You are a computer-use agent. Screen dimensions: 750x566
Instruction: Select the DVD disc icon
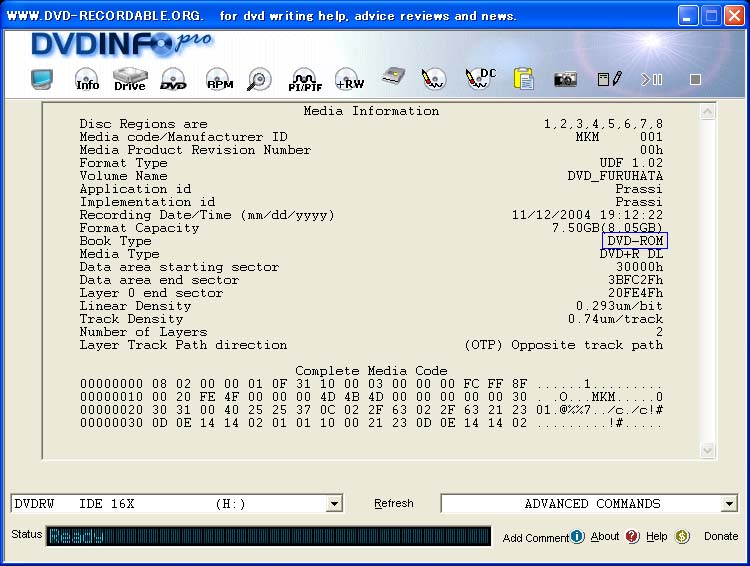173,79
